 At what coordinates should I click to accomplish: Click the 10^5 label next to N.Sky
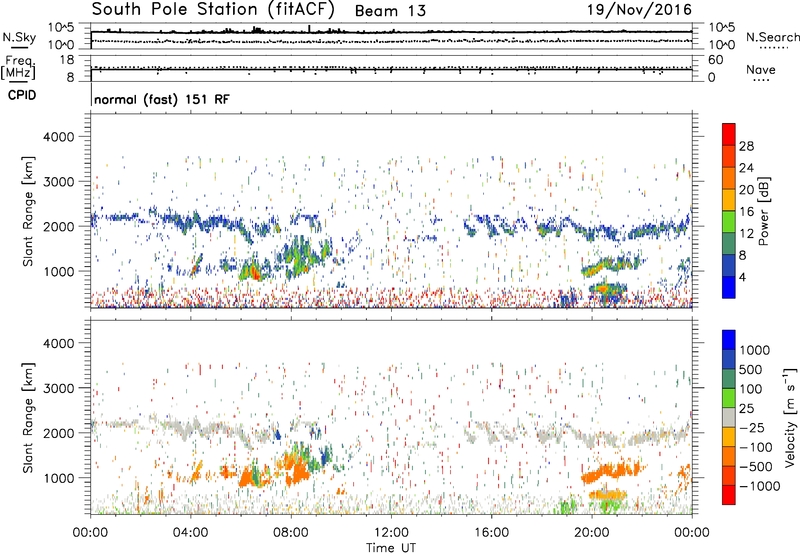61,28
